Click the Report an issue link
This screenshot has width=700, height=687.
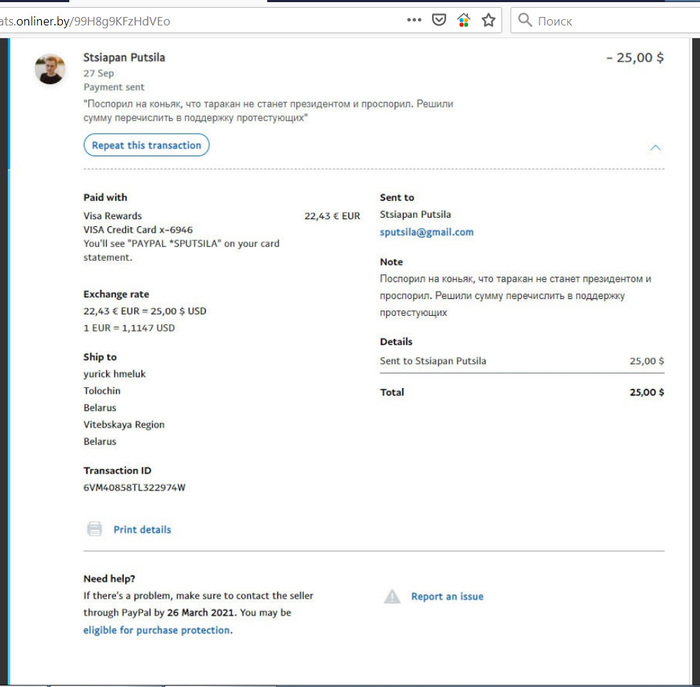click(447, 596)
